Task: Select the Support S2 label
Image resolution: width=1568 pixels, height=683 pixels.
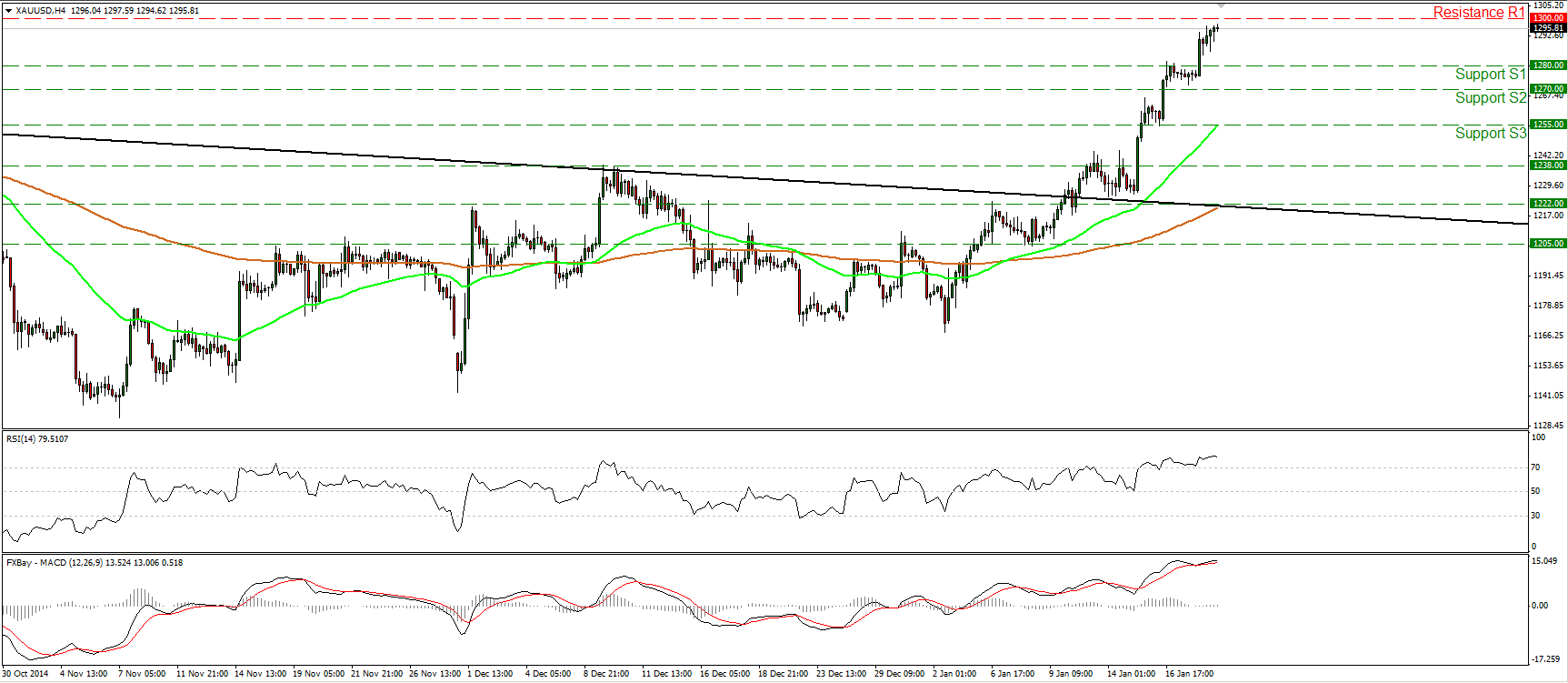Action: click(1491, 97)
